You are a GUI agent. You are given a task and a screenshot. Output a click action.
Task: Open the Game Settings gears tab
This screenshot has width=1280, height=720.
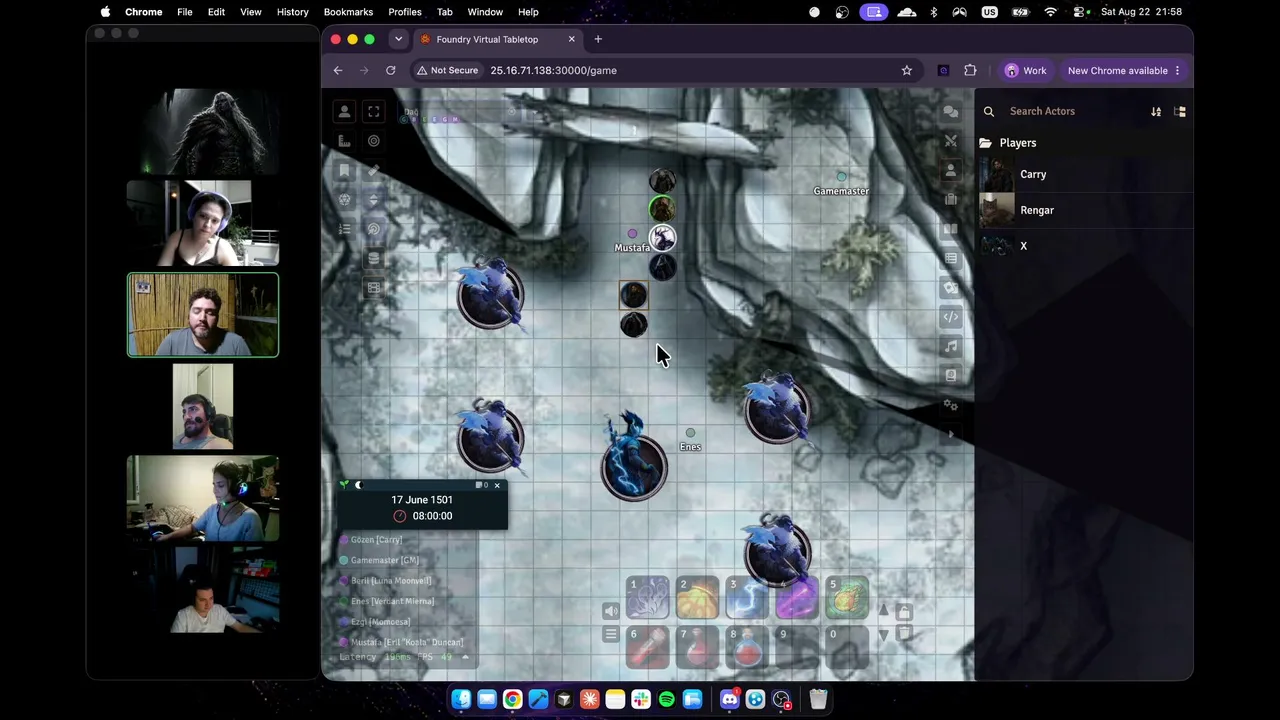[951, 405]
